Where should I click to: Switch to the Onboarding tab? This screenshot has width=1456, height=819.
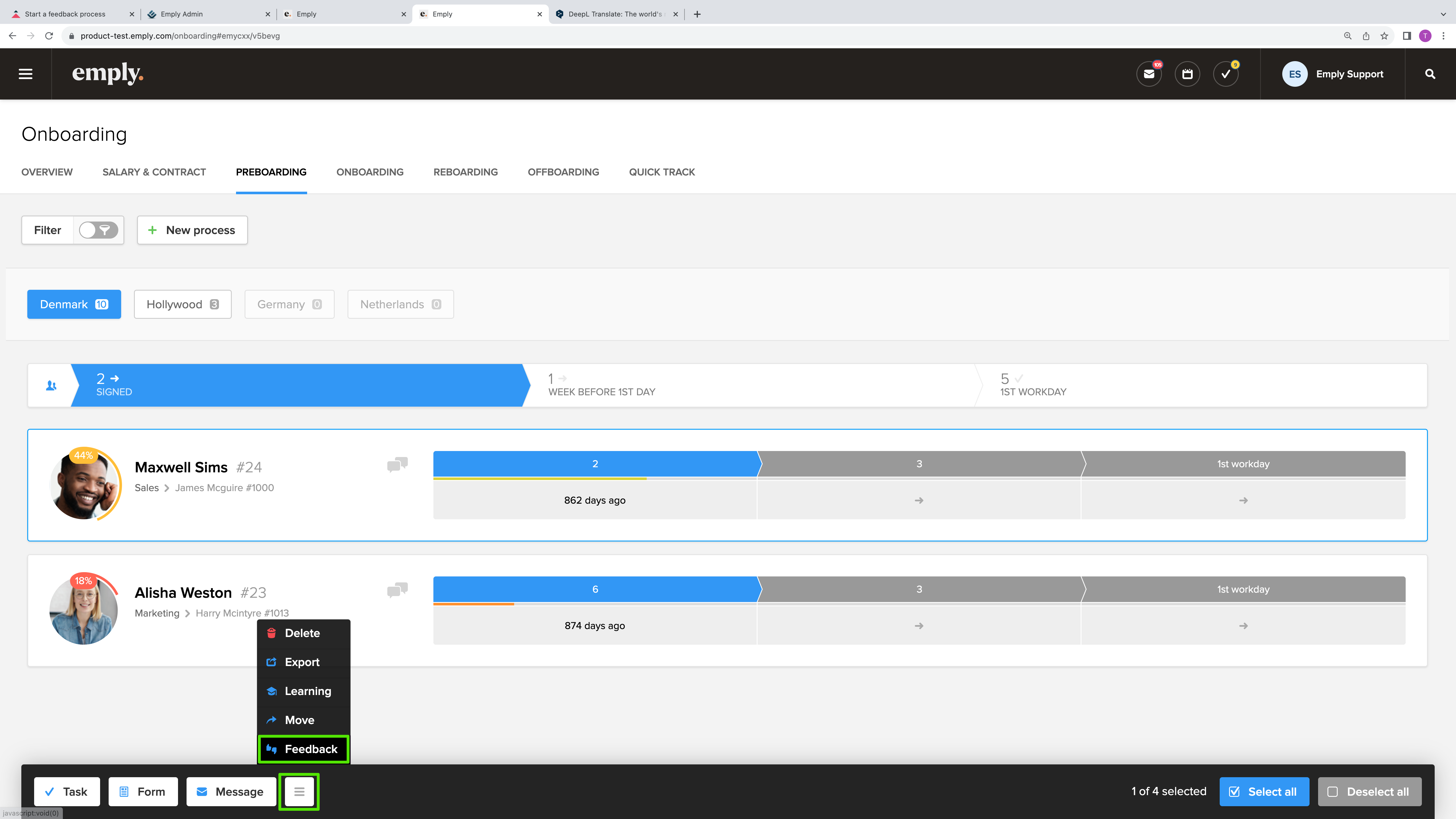(370, 172)
